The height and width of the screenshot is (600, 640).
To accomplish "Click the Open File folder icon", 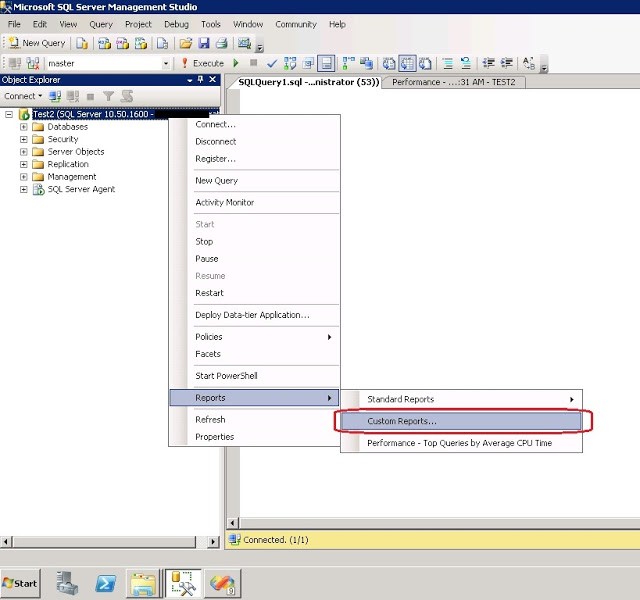I will (x=186, y=43).
